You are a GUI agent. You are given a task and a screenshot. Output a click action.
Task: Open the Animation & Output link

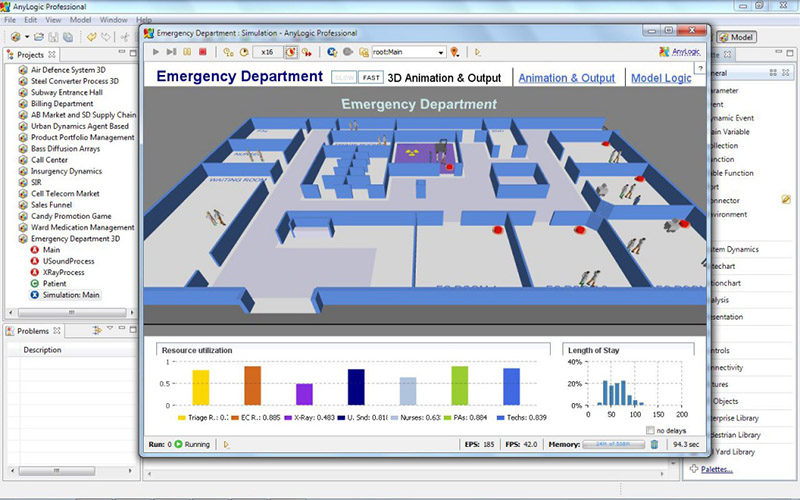click(x=566, y=78)
